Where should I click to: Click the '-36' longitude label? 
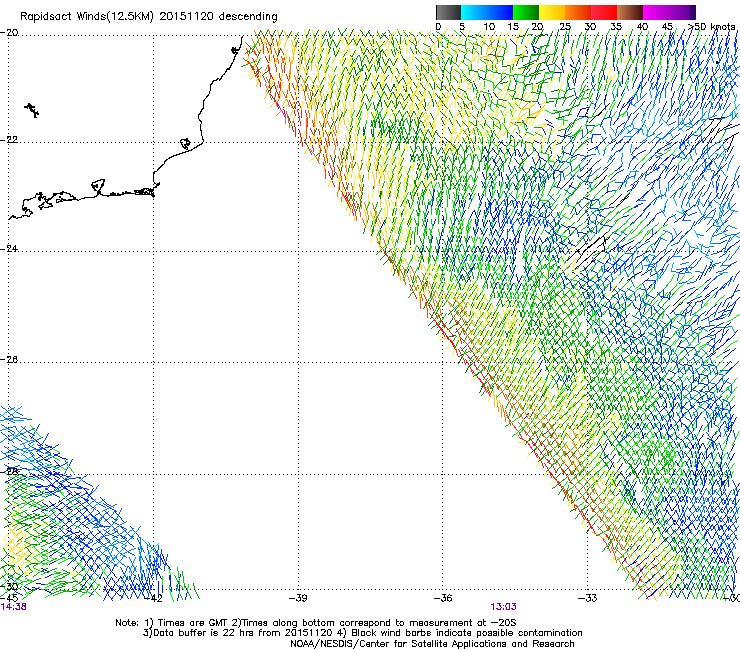point(443,598)
